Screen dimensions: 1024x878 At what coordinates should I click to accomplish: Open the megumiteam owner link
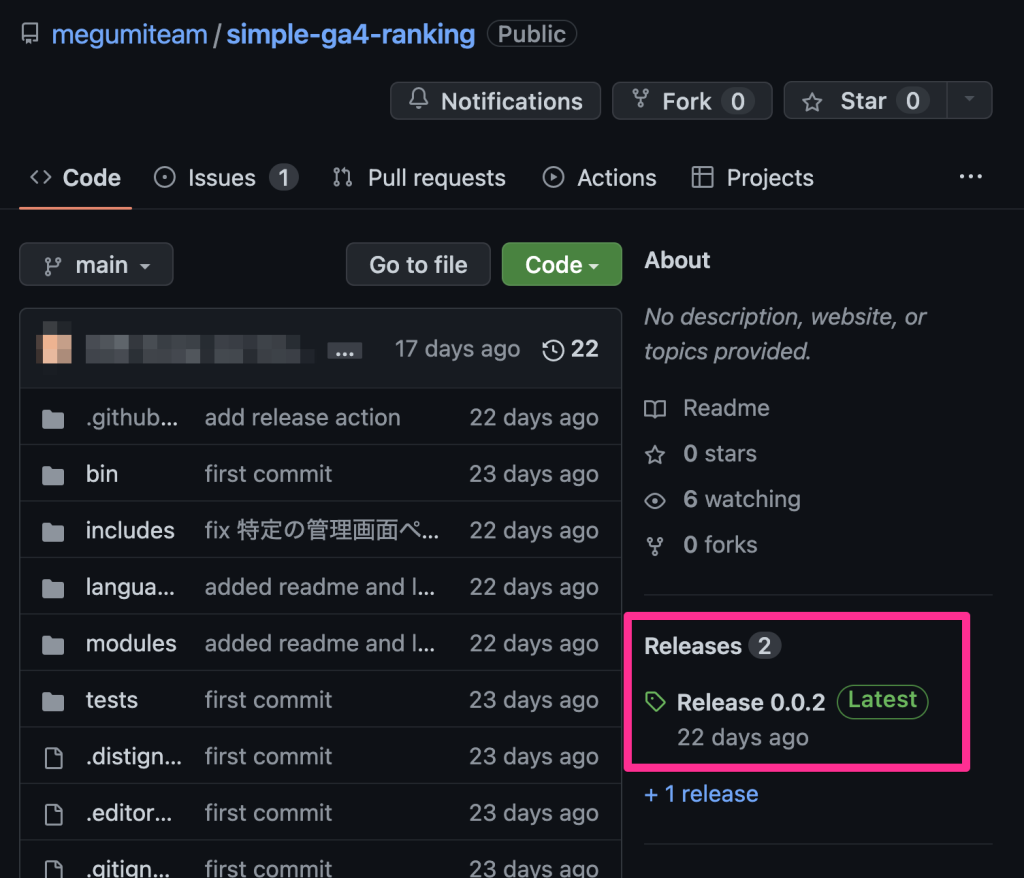[x=129, y=34]
